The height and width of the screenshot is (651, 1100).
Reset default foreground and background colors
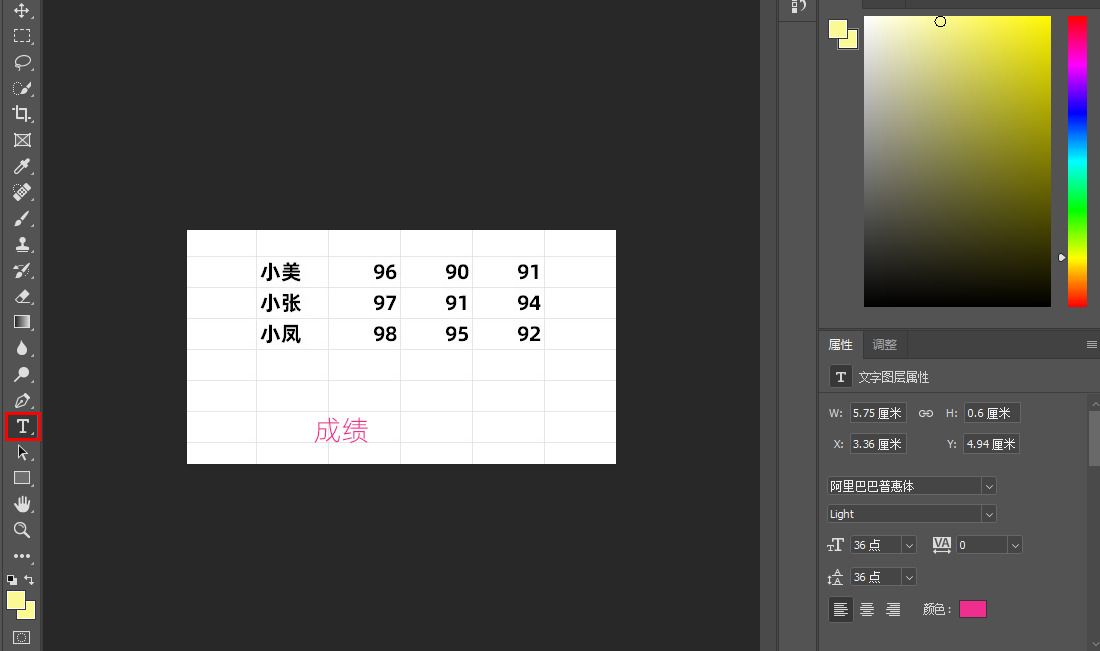pos(12,579)
